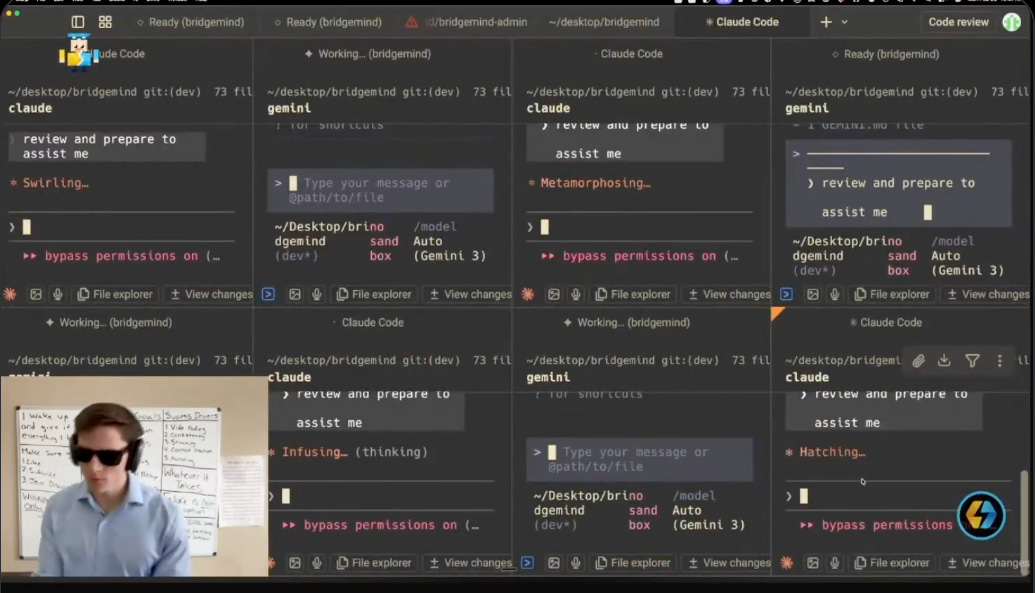
Task: Click the floating lightning bolt button
Action: pos(981,515)
